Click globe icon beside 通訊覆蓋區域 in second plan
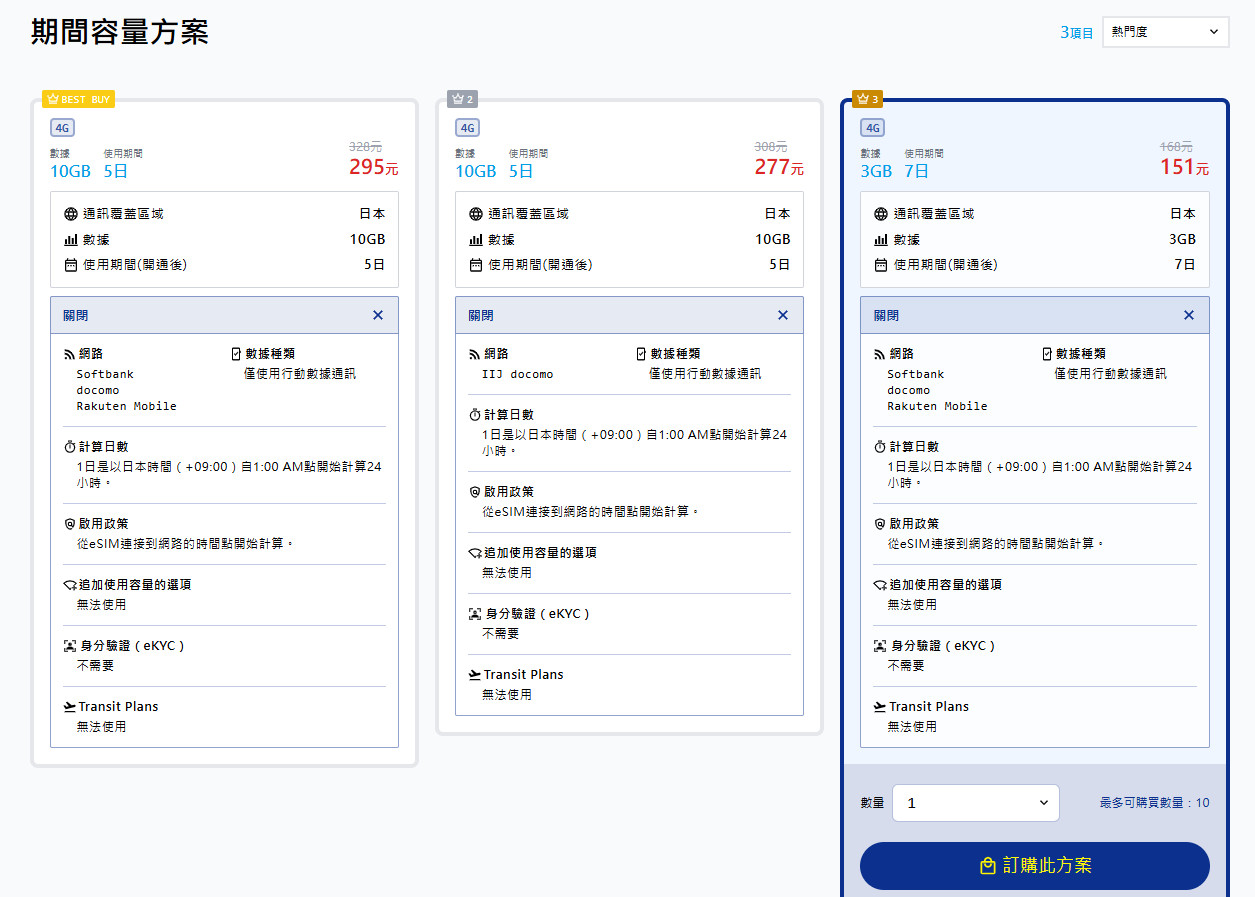 point(476,214)
